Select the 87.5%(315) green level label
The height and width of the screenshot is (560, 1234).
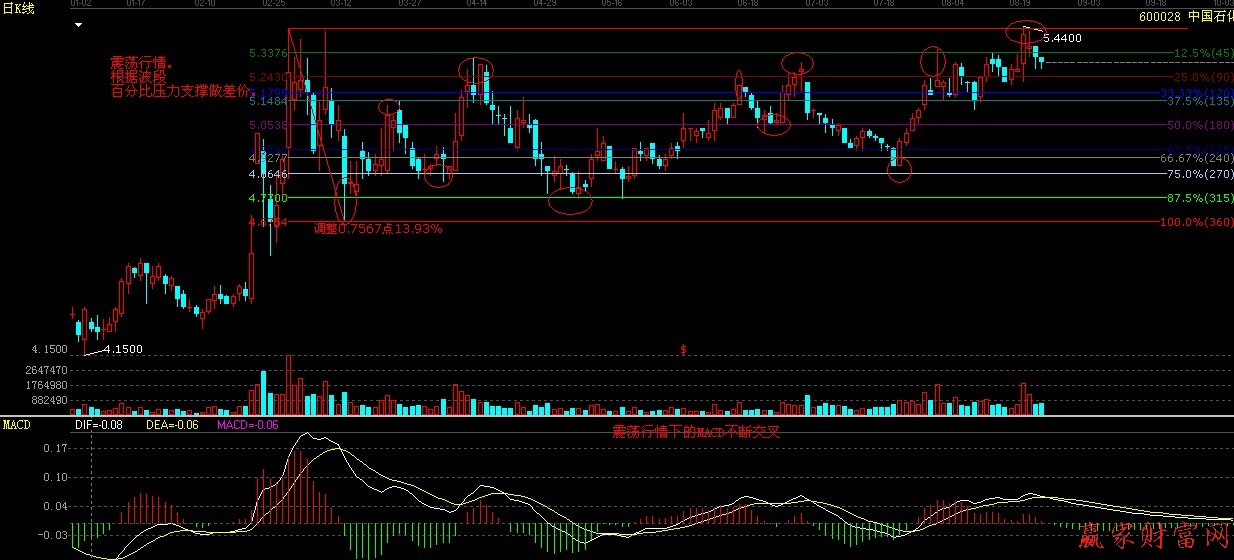1200,198
